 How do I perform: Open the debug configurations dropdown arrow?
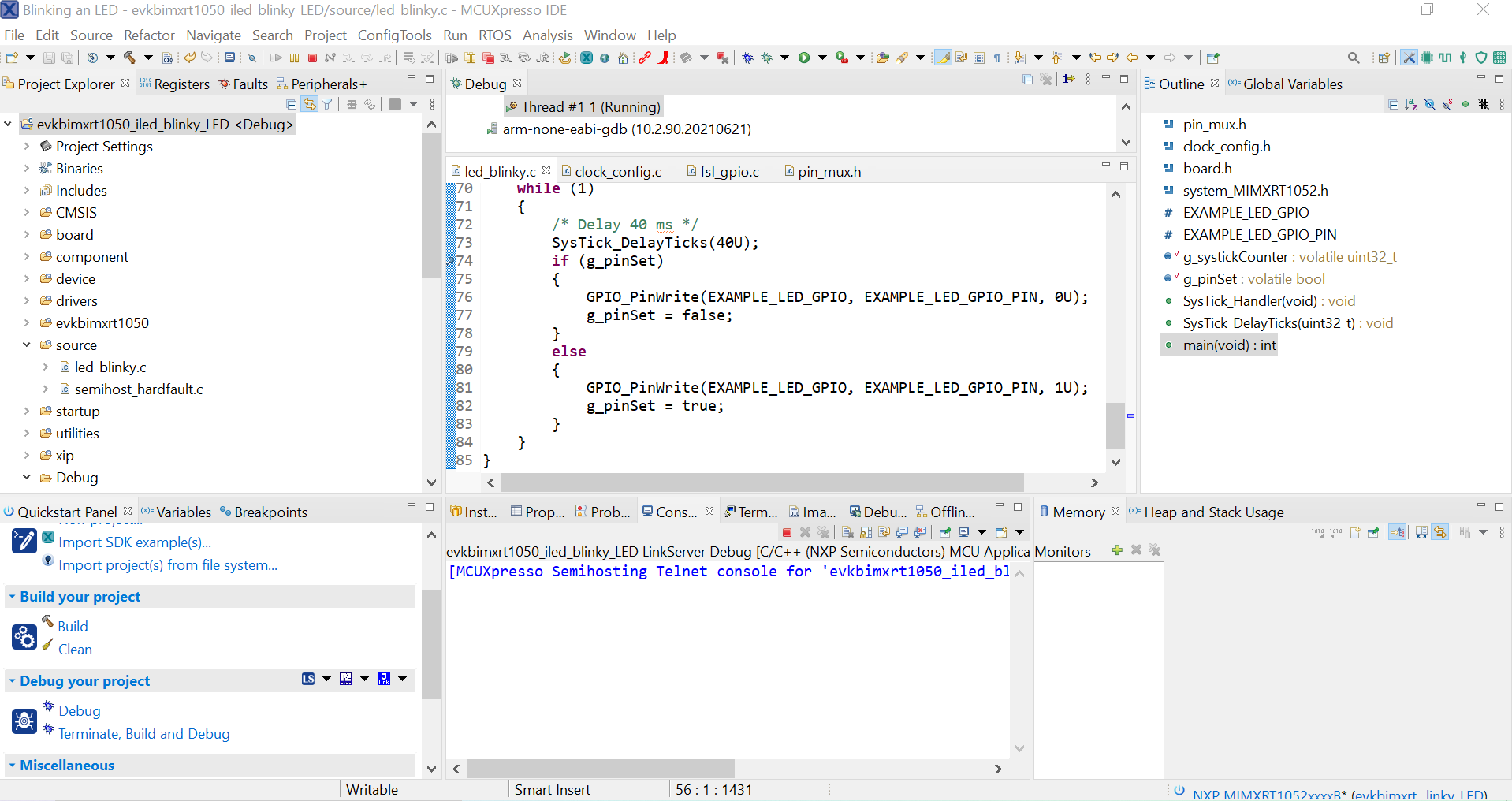[784, 58]
